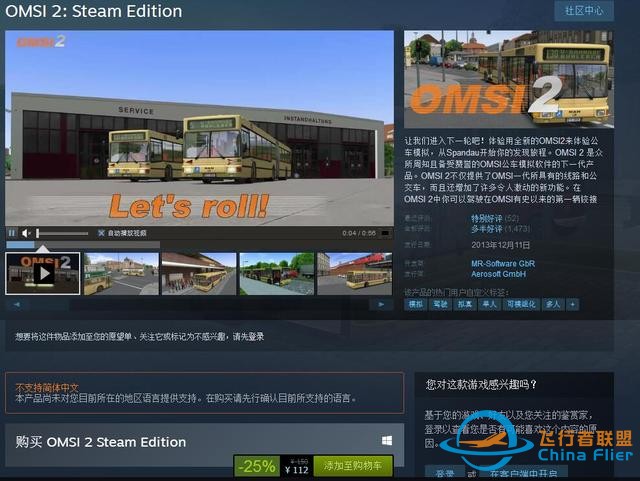Select the 驾驶 tag
This screenshot has height=481, width=640.
(440, 305)
